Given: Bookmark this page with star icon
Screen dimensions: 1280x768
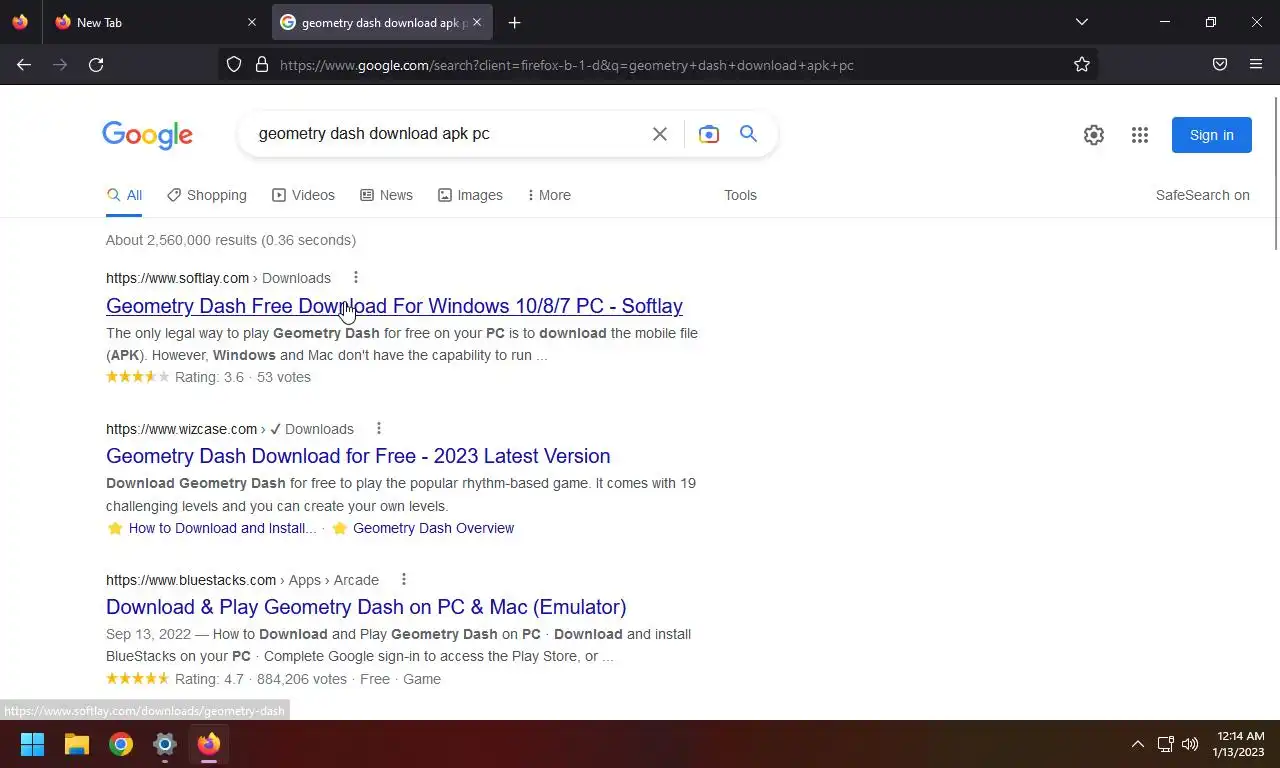Looking at the screenshot, I should coord(1082,65).
